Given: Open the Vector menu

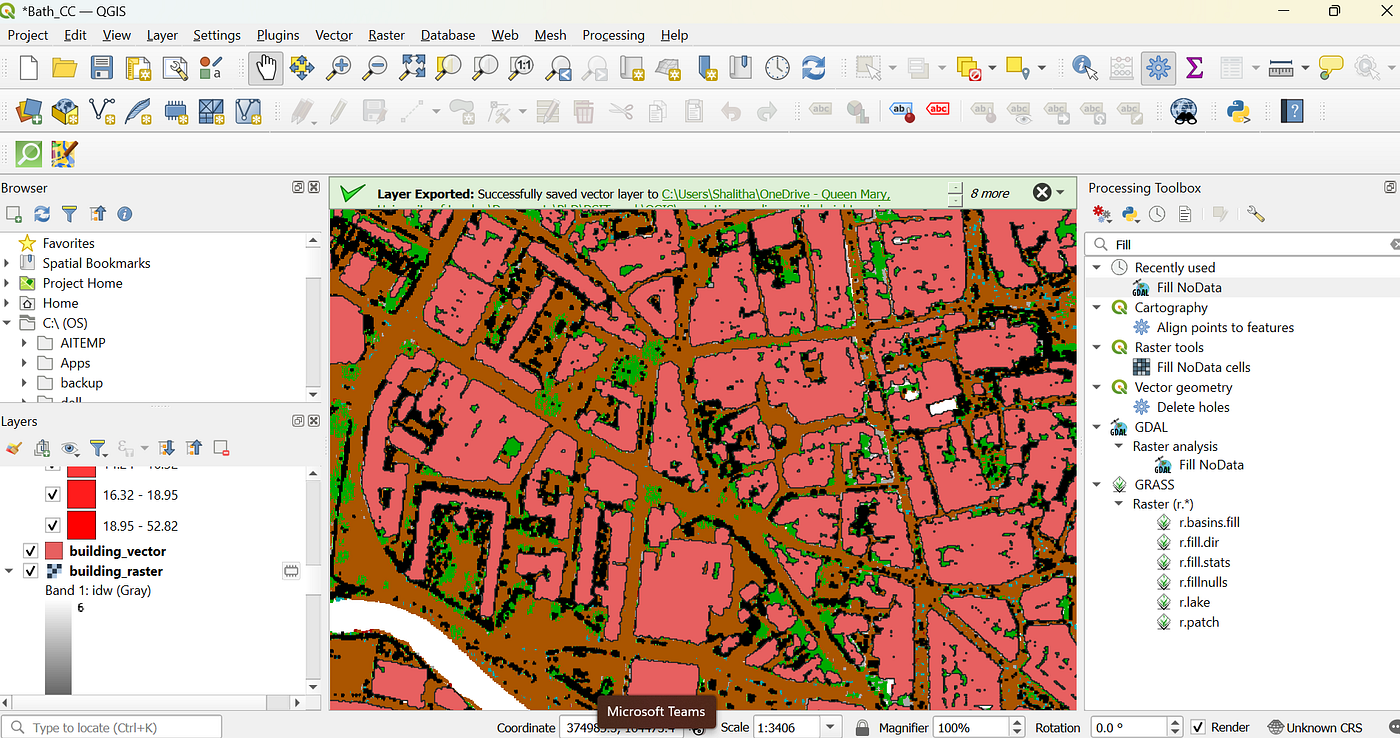Looking at the screenshot, I should 334,35.
